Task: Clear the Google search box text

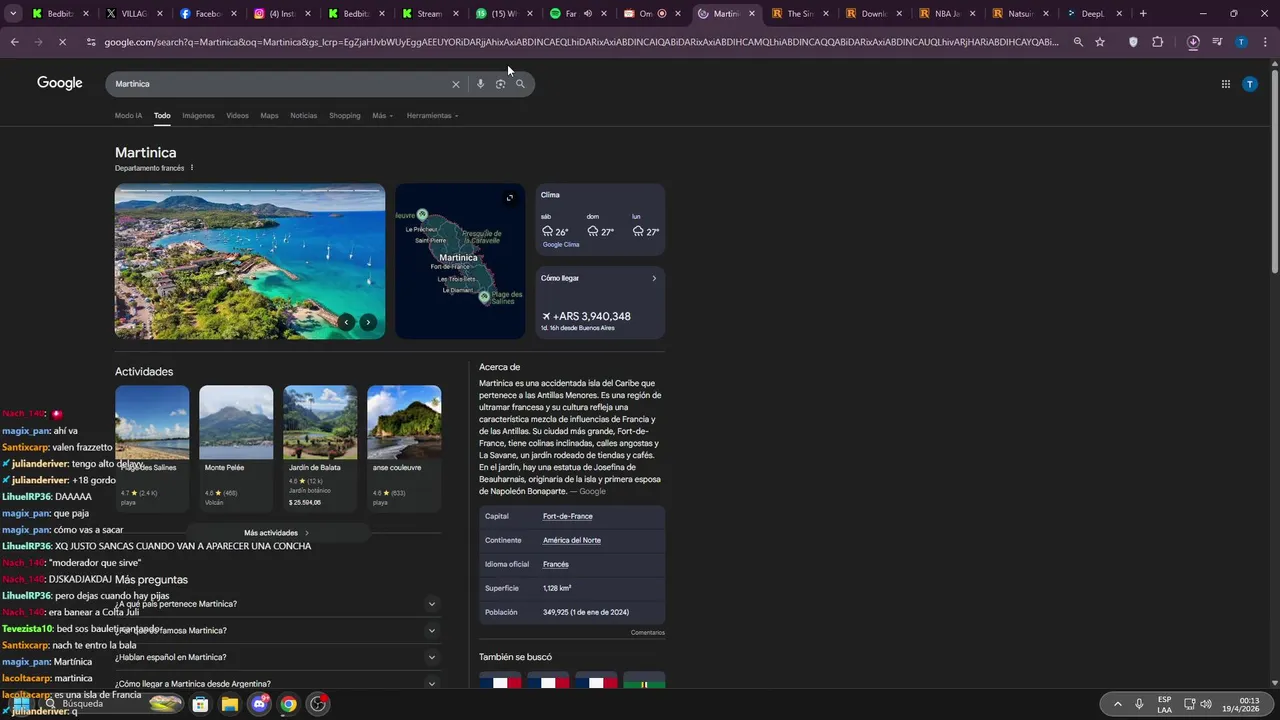Action: (456, 84)
